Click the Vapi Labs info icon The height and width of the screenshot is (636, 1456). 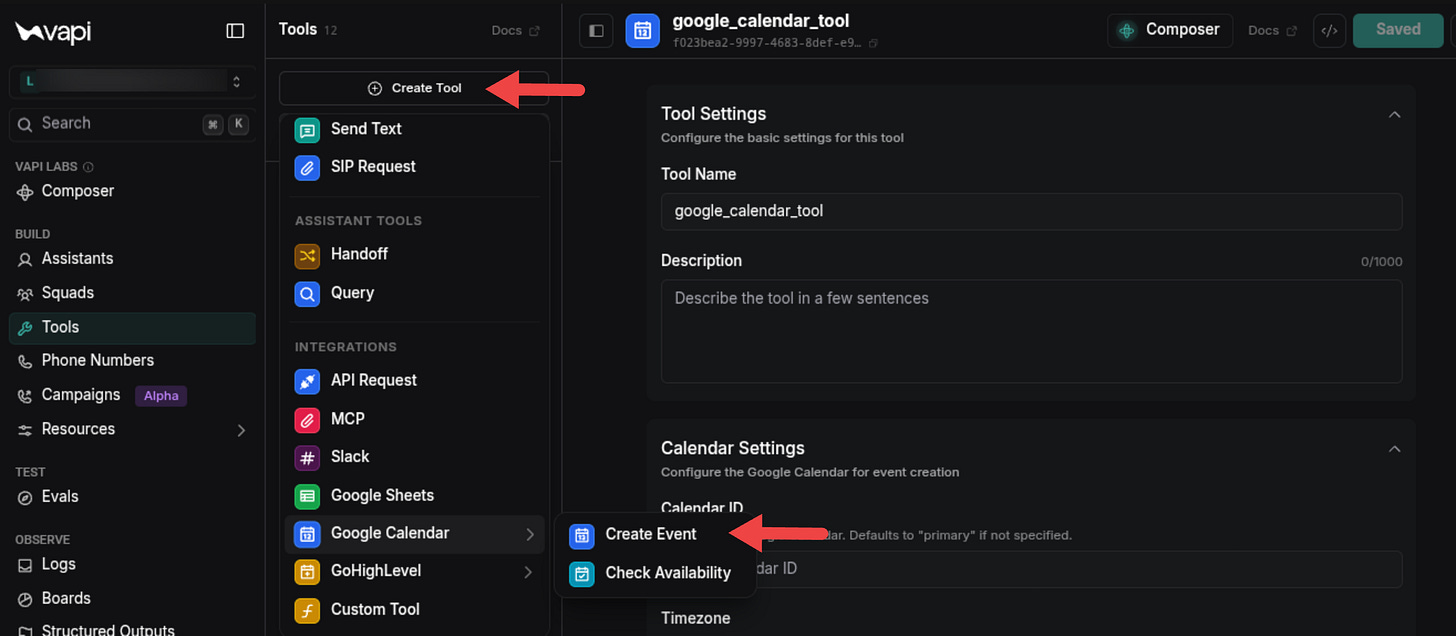point(88,167)
